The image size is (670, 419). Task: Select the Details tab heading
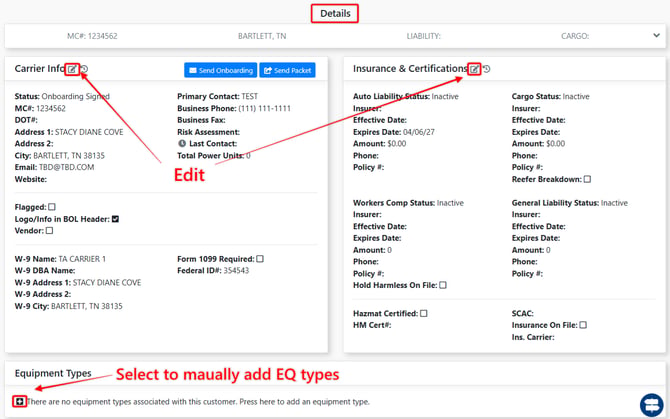[x=335, y=14]
